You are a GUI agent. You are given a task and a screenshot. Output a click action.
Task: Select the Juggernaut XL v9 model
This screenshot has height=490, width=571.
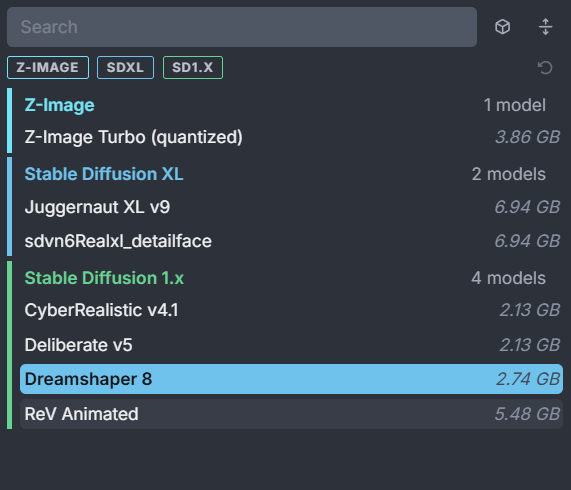point(291,207)
